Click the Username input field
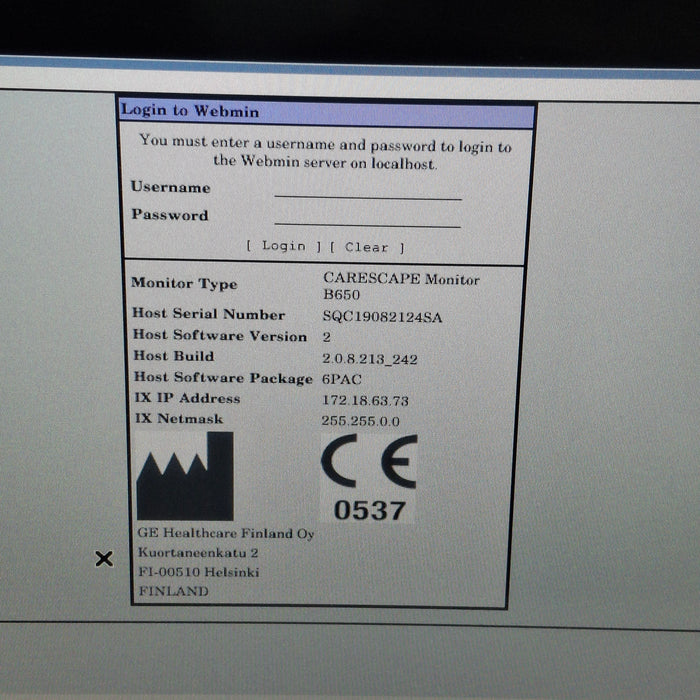Viewport: 700px width, 700px height. pyautogui.click(x=367, y=190)
